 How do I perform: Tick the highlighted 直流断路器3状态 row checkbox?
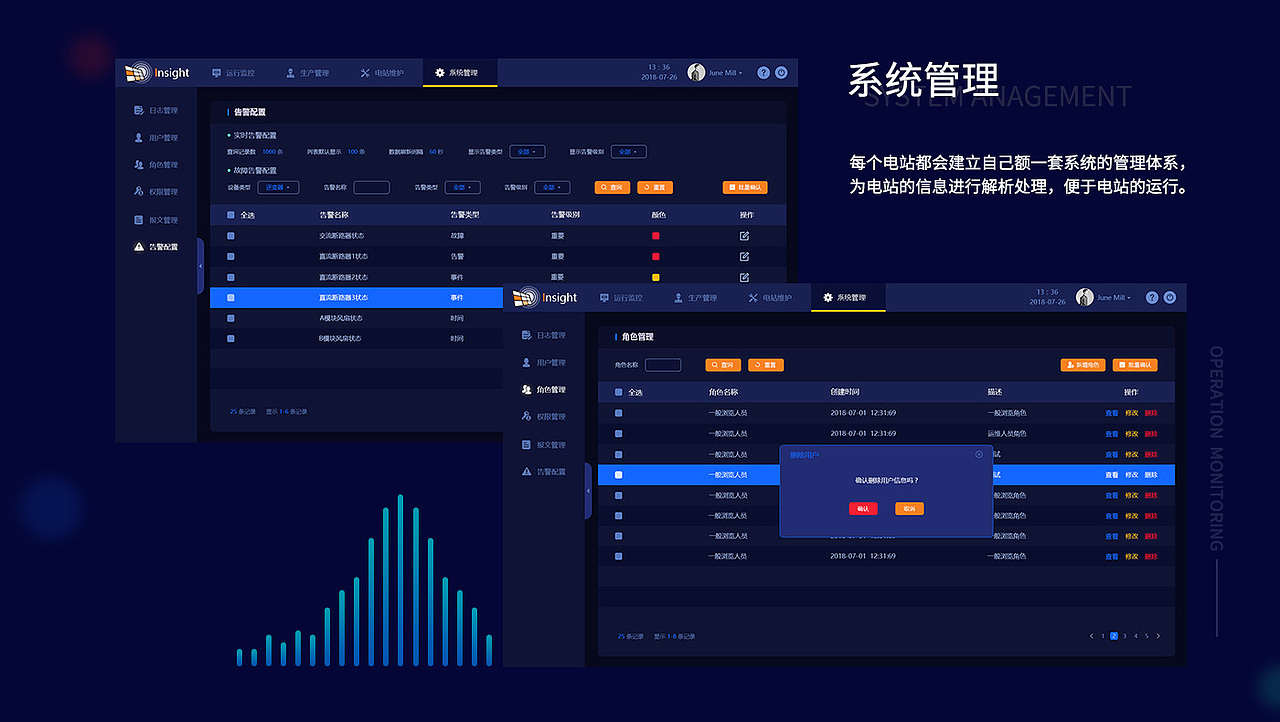[x=231, y=298]
